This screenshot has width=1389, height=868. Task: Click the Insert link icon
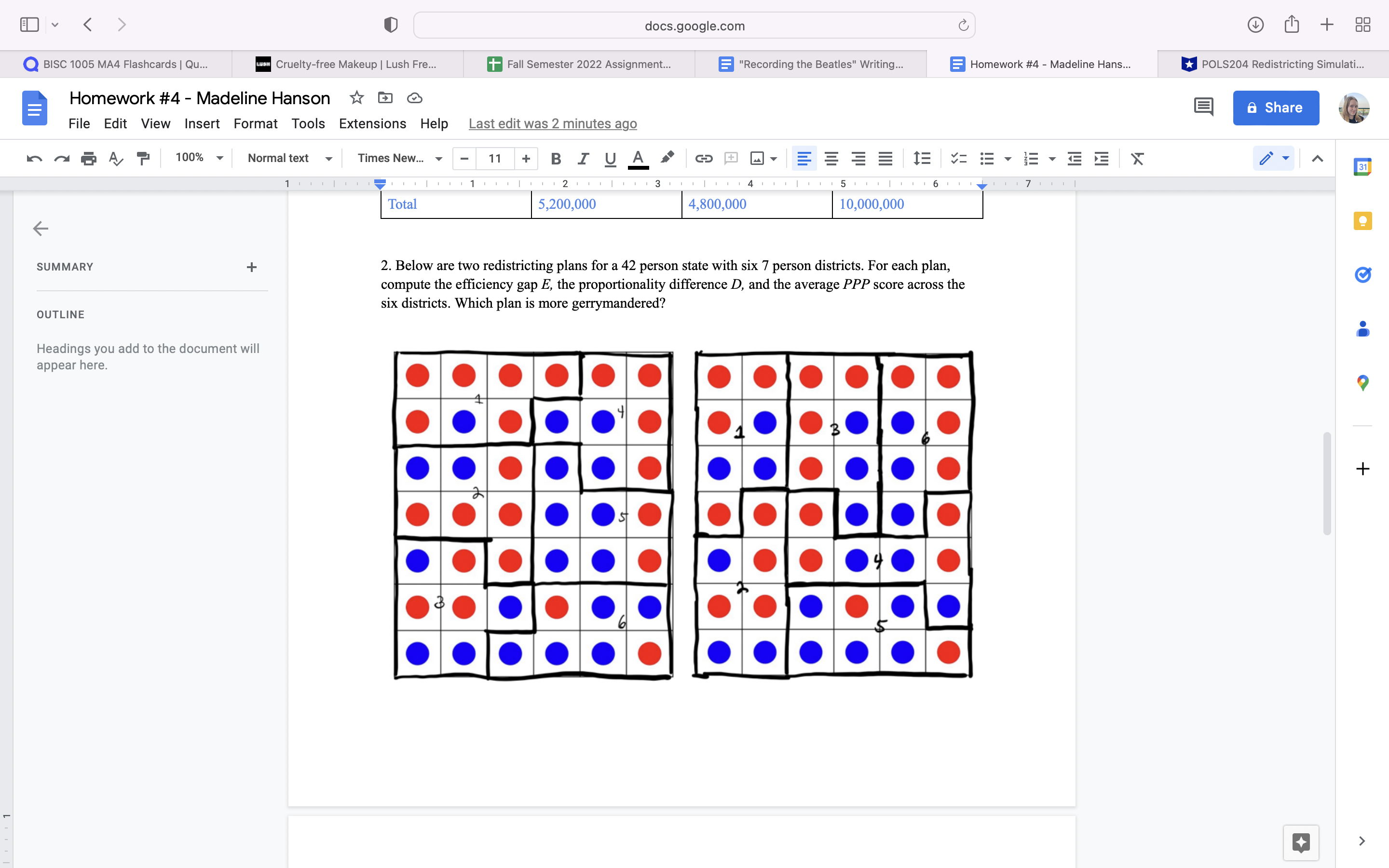point(704,159)
